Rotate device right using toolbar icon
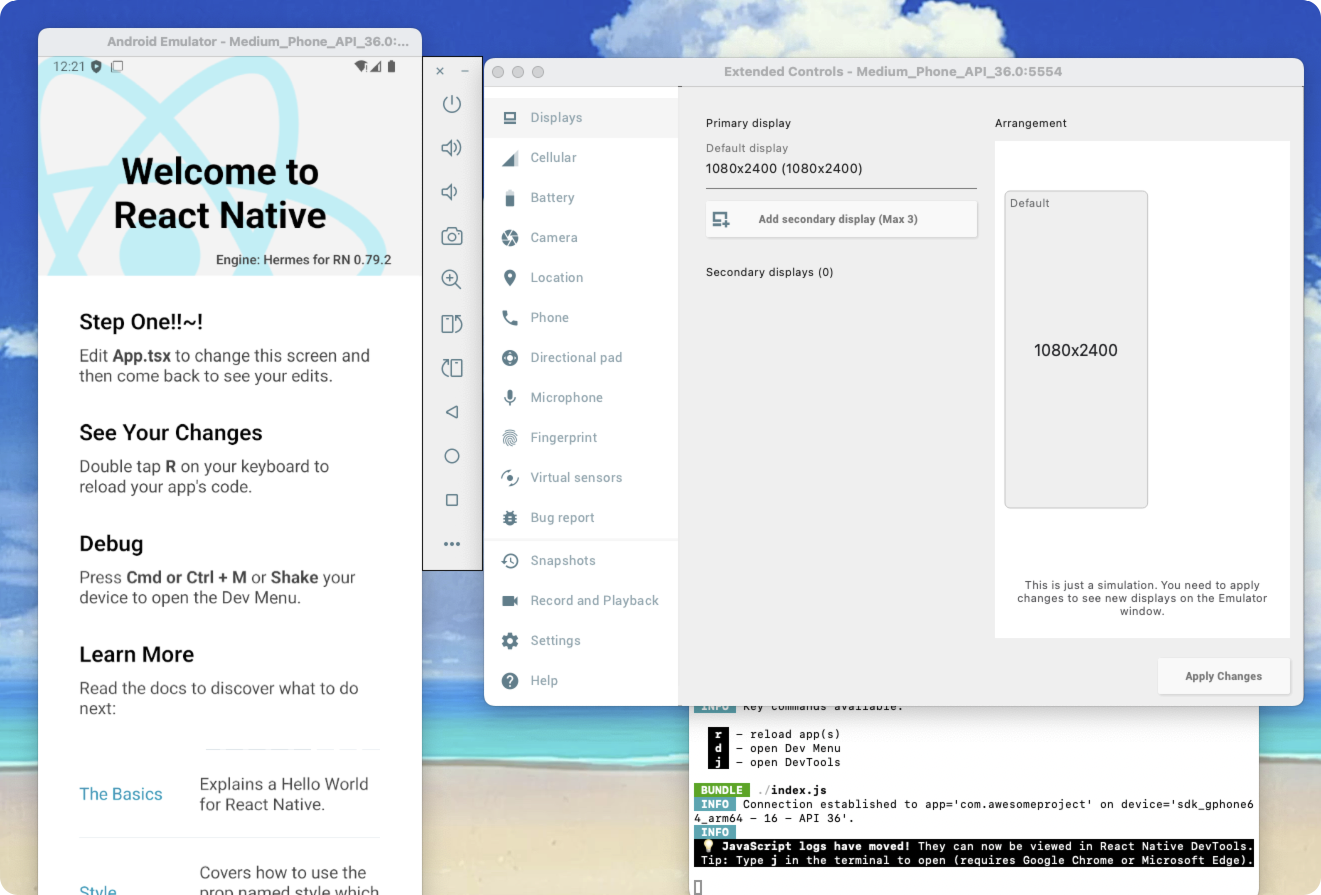The height and width of the screenshot is (895, 1321). (x=451, y=368)
